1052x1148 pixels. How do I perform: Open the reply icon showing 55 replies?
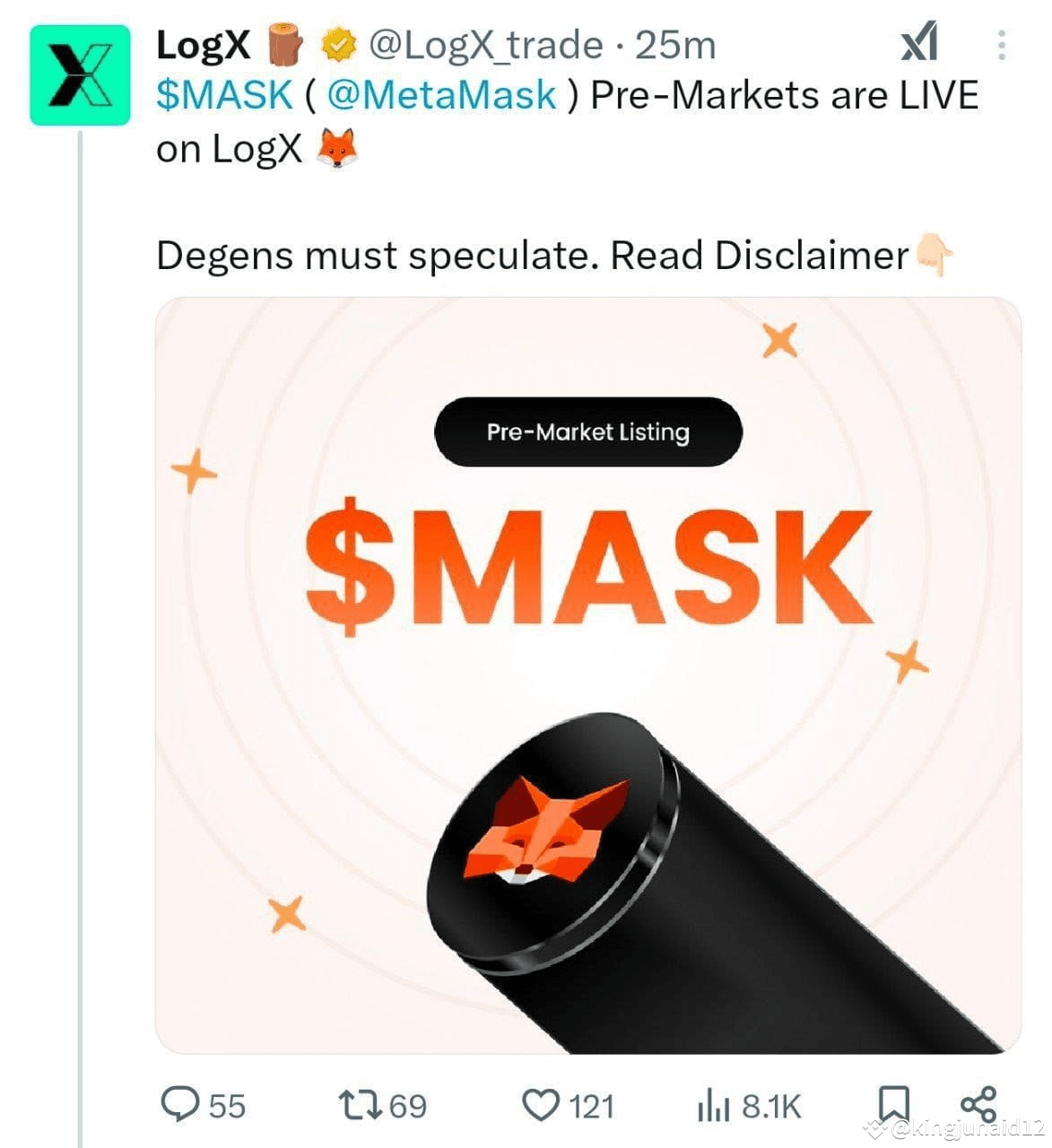pos(183,1105)
